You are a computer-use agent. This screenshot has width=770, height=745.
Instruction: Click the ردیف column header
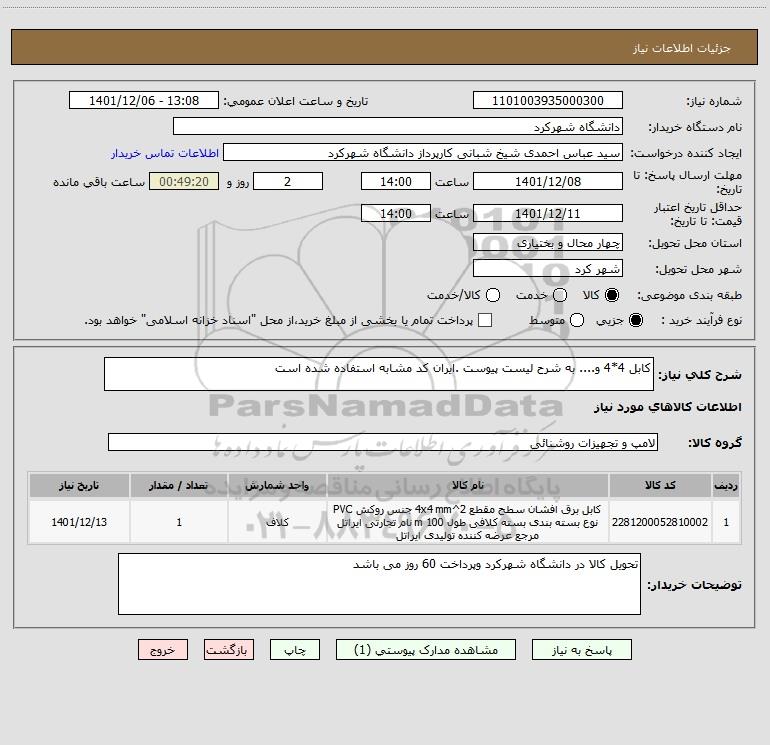(x=726, y=485)
